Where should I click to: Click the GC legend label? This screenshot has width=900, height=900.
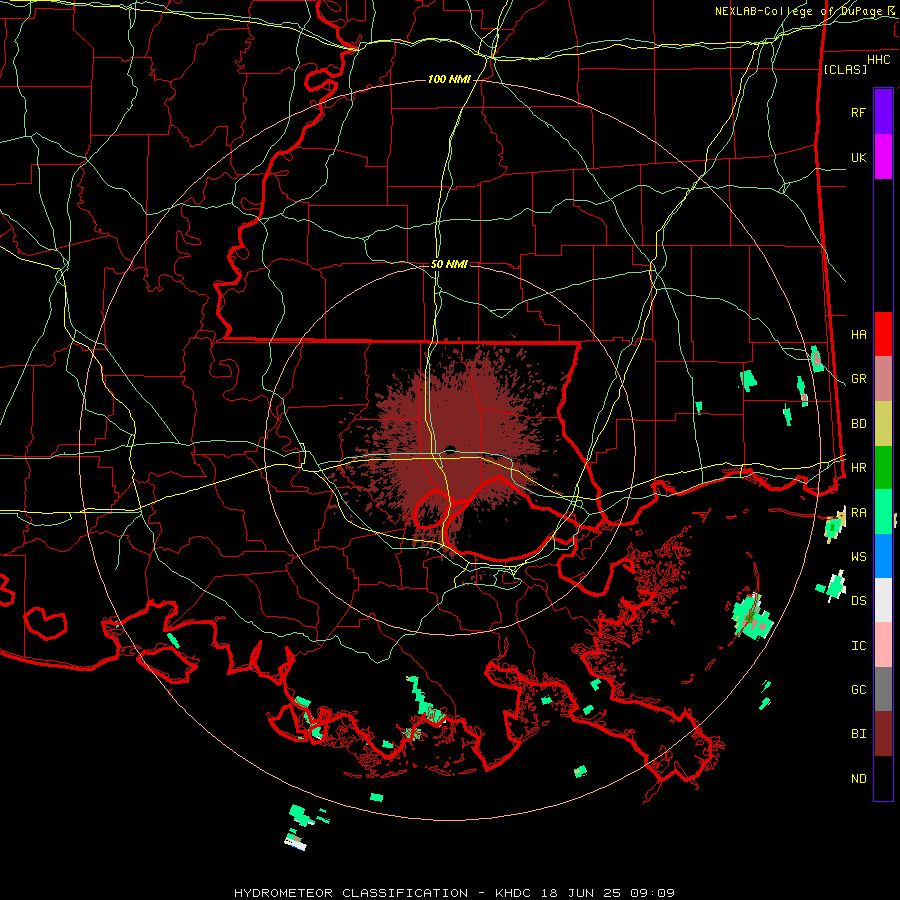(859, 690)
